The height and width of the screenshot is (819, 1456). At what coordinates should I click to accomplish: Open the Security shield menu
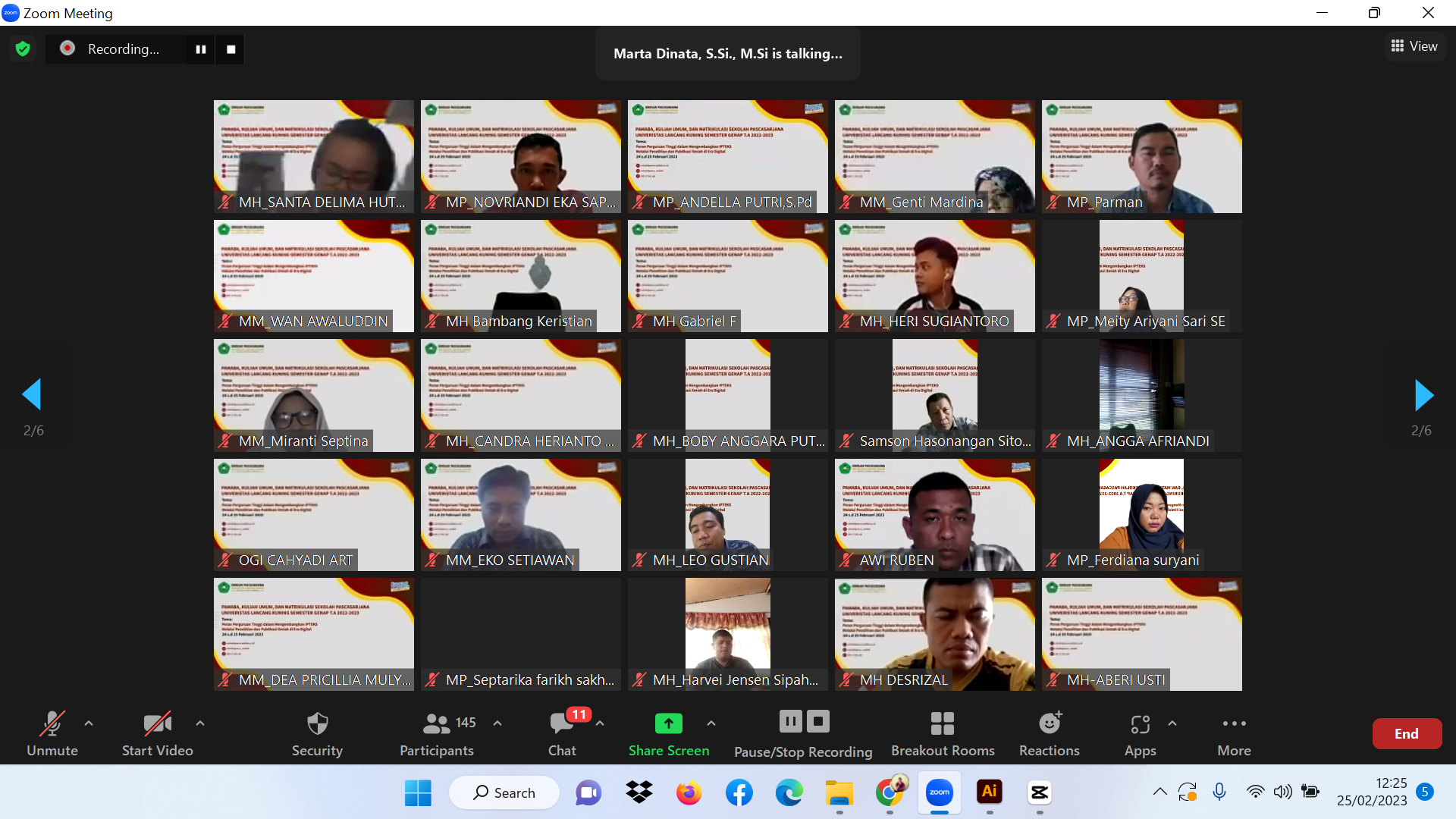pyautogui.click(x=317, y=733)
